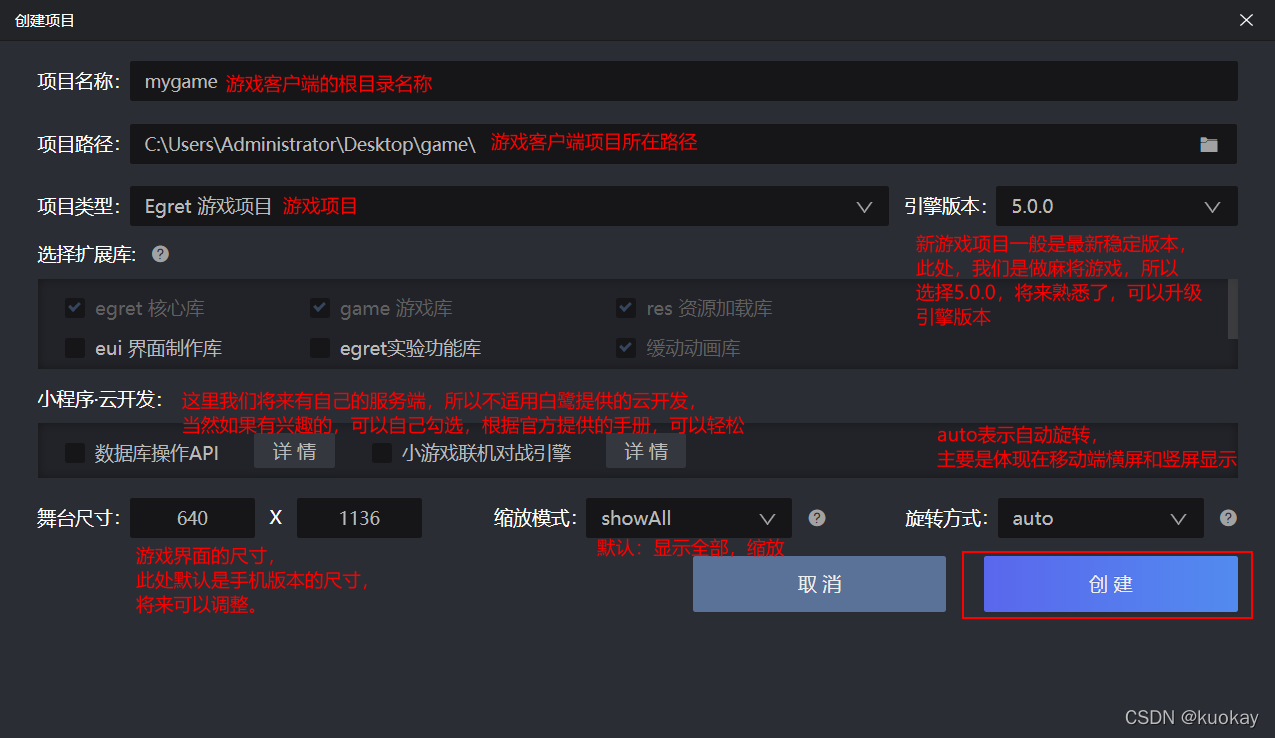Enable the 小游戏联机对战引擎 option
This screenshot has width=1275, height=738.
coord(381,452)
